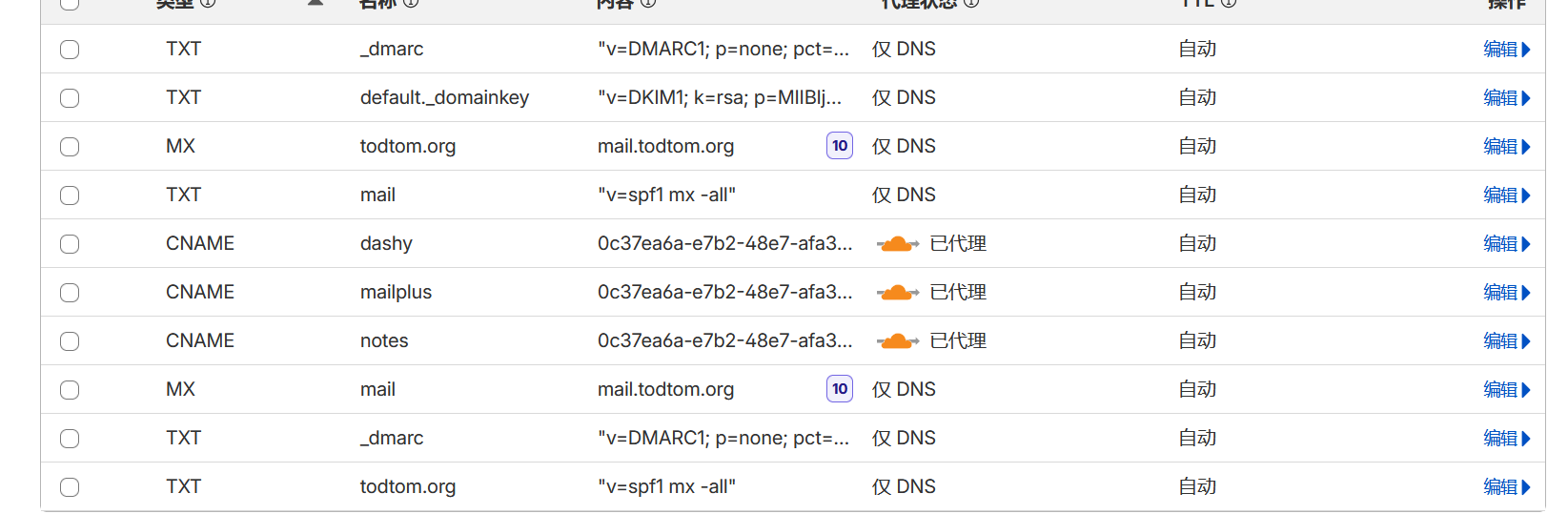Tick the checkbox for TXT todtom.org record

70,487
